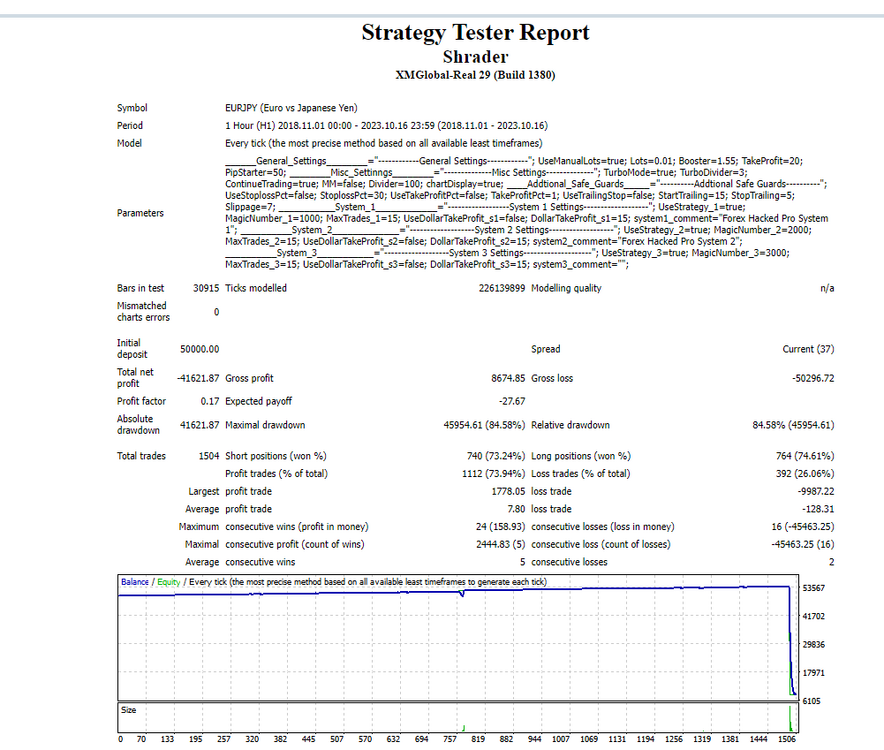Select the EURJPY (Euro vs Japanese Yen) value

coord(291,108)
